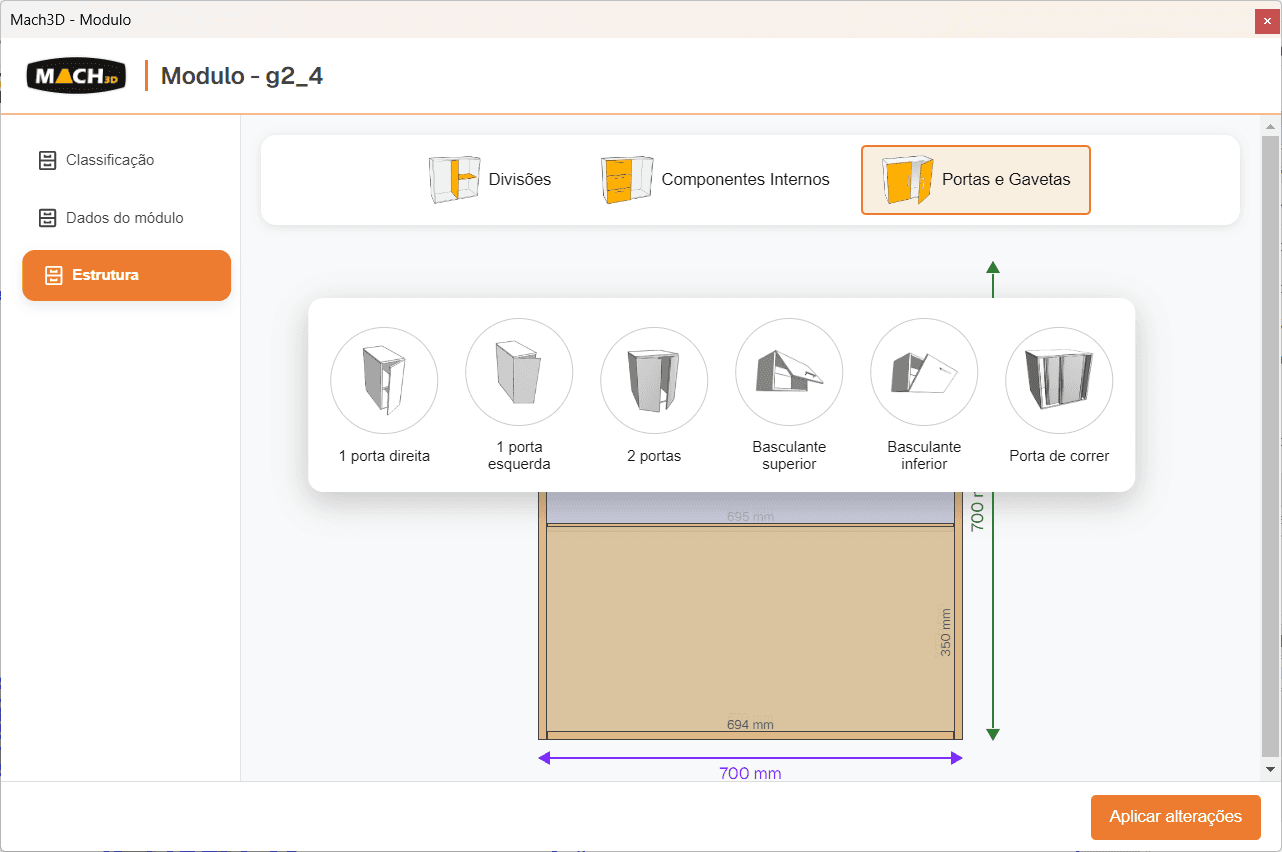Switch to Componentes Internos tab
The height and width of the screenshot is (852, 1282).
pyautogui.click(x=715, y=180)
